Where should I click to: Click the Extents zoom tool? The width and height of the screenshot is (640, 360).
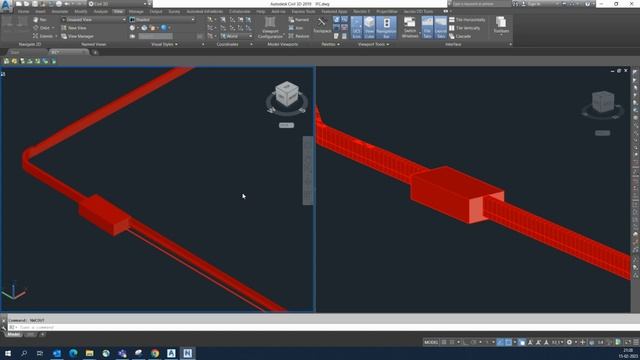[x=43, y=36]
